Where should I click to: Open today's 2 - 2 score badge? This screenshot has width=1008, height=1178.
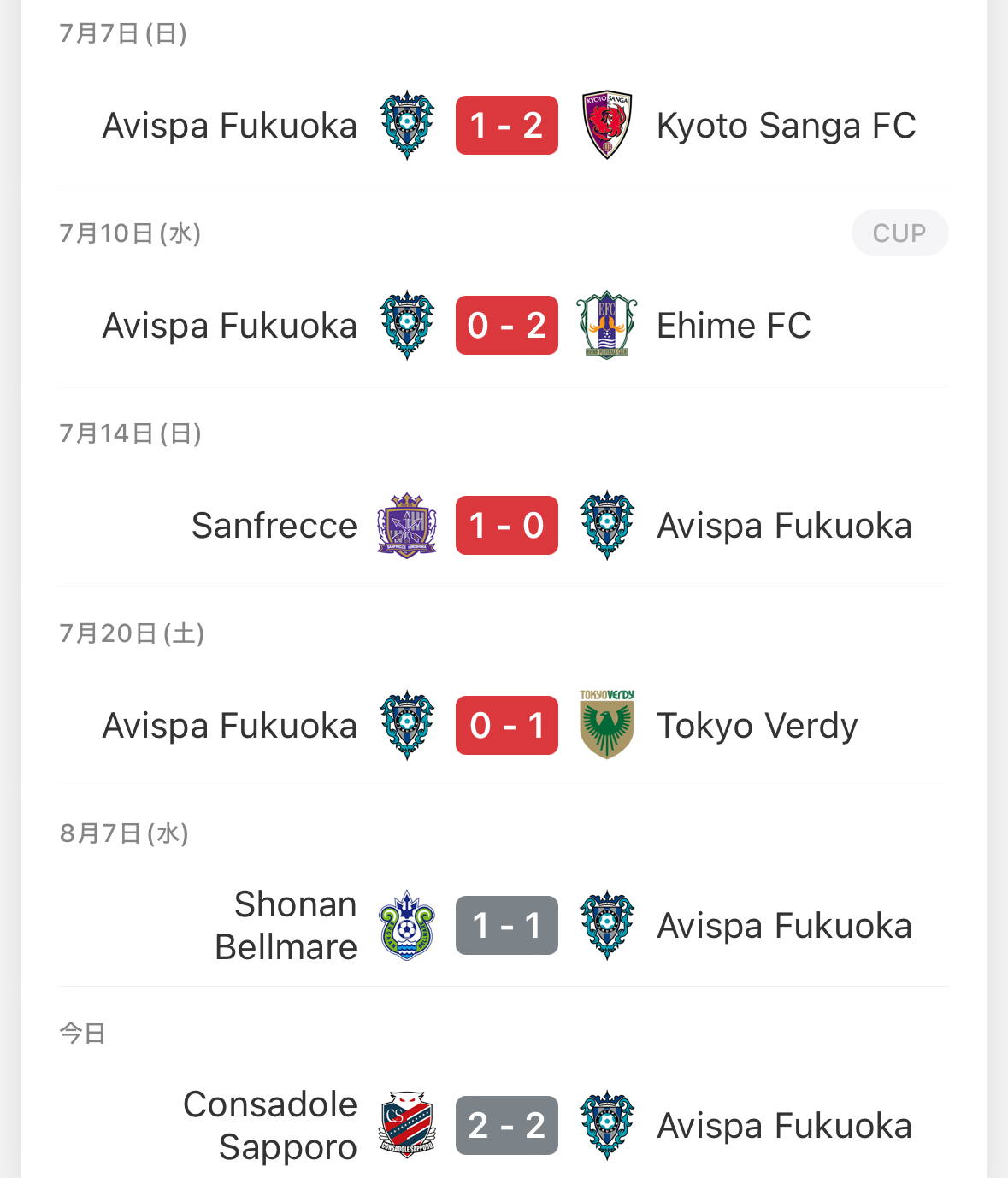pyautogui.click(x=507, y=1126)
